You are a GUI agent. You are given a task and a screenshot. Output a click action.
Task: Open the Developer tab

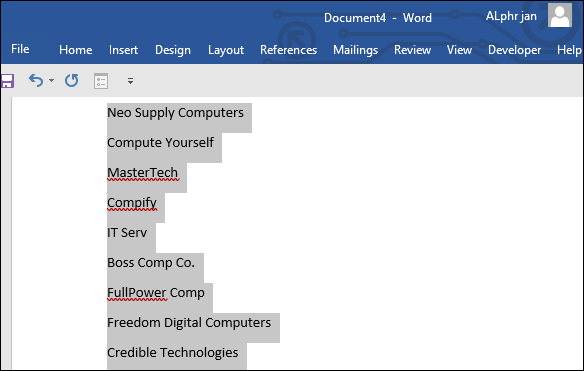click(514, 50)
